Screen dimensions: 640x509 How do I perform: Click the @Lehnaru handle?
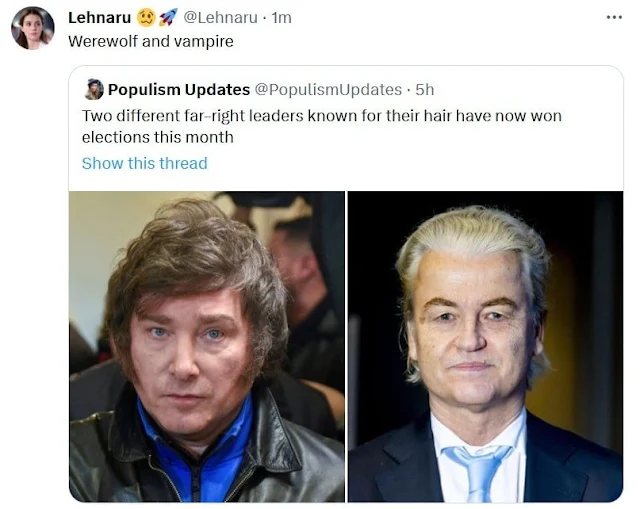(x=220, y=18)
